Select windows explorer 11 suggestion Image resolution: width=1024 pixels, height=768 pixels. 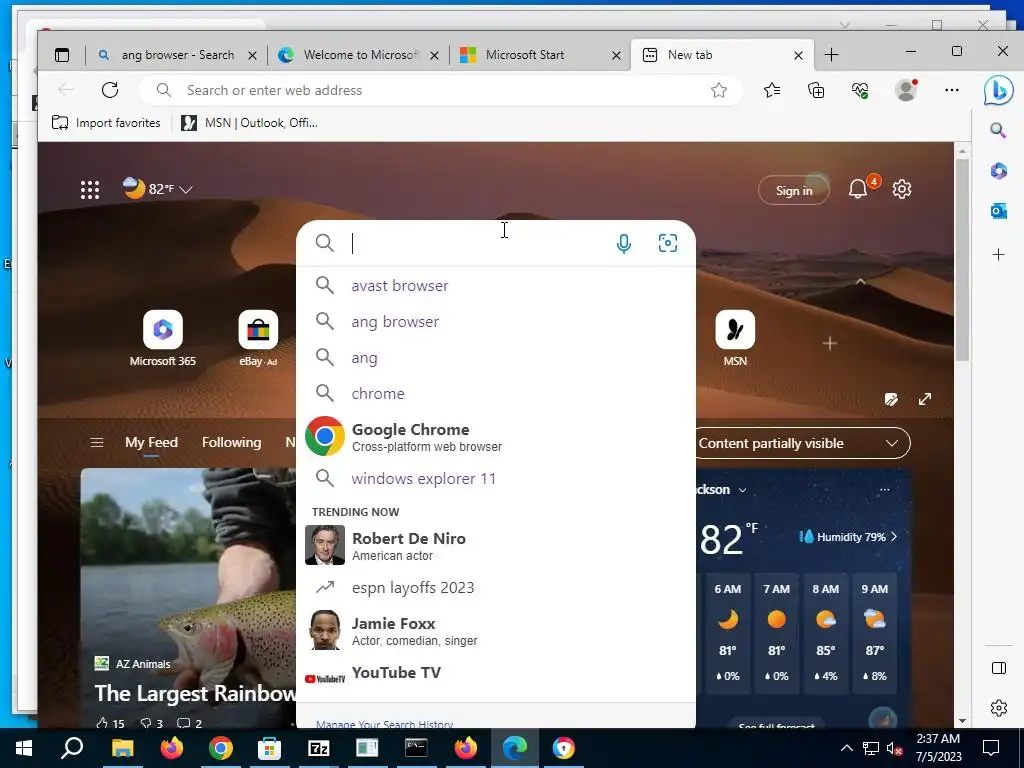tap(496, 479)
